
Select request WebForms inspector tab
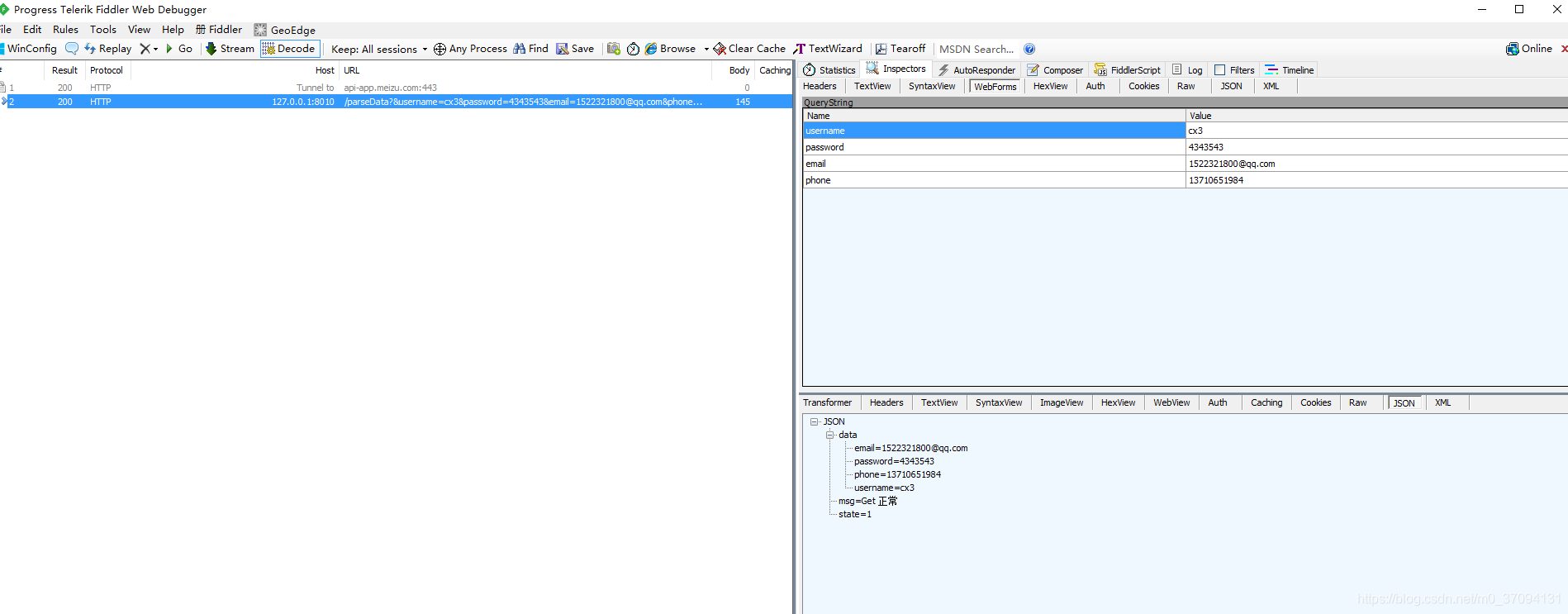(995, 87)
